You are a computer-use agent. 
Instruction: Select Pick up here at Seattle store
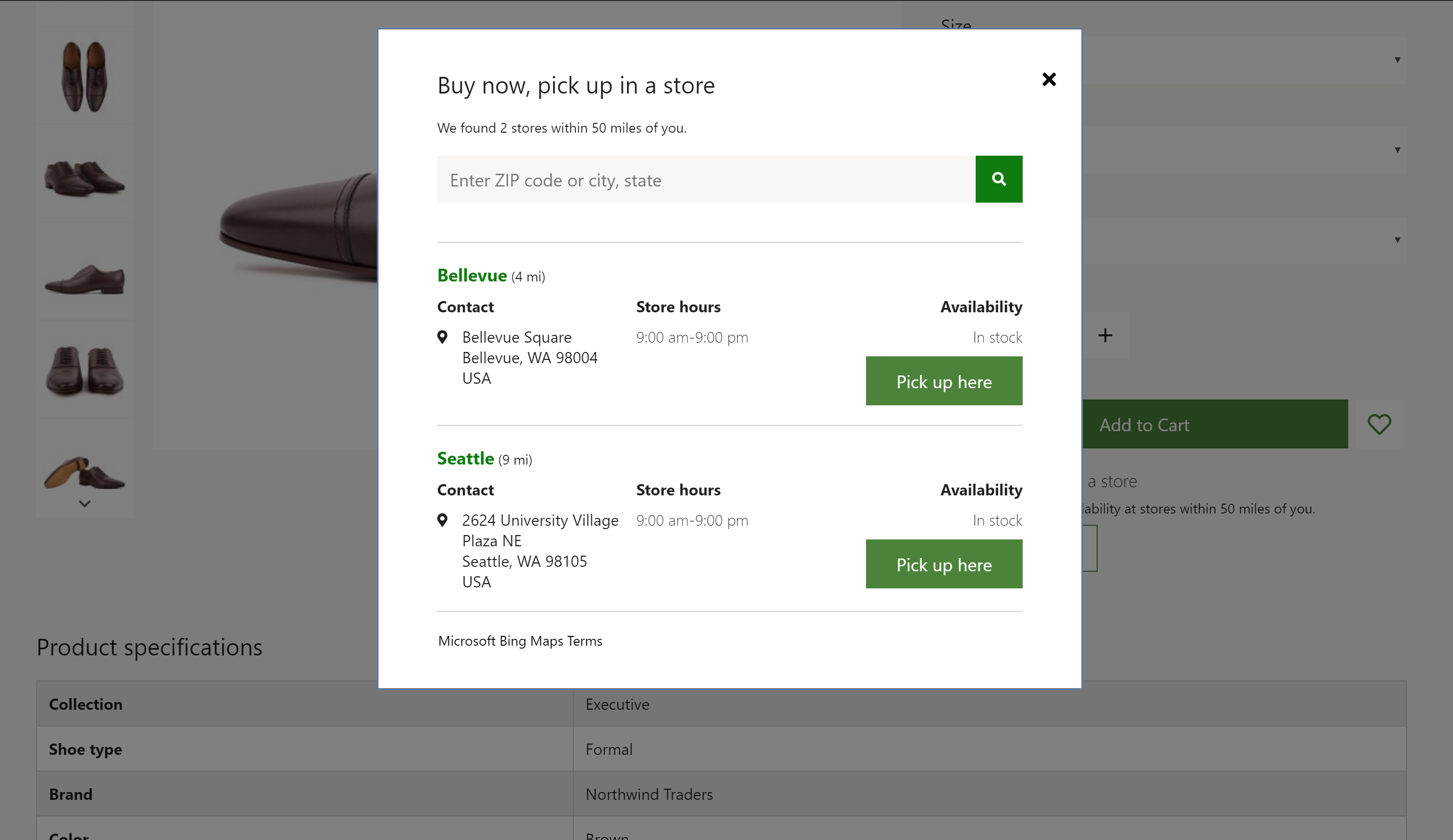pyautogui.click(x=943, y=564)
